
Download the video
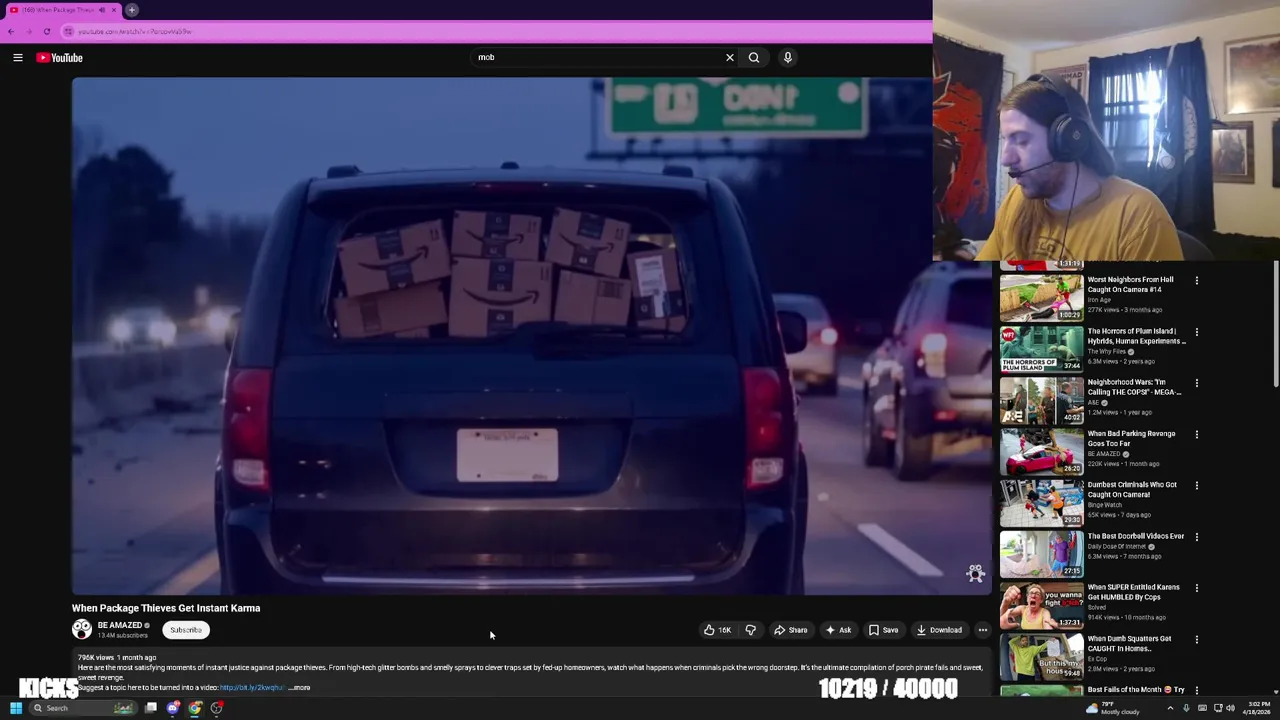click(939, 630)
